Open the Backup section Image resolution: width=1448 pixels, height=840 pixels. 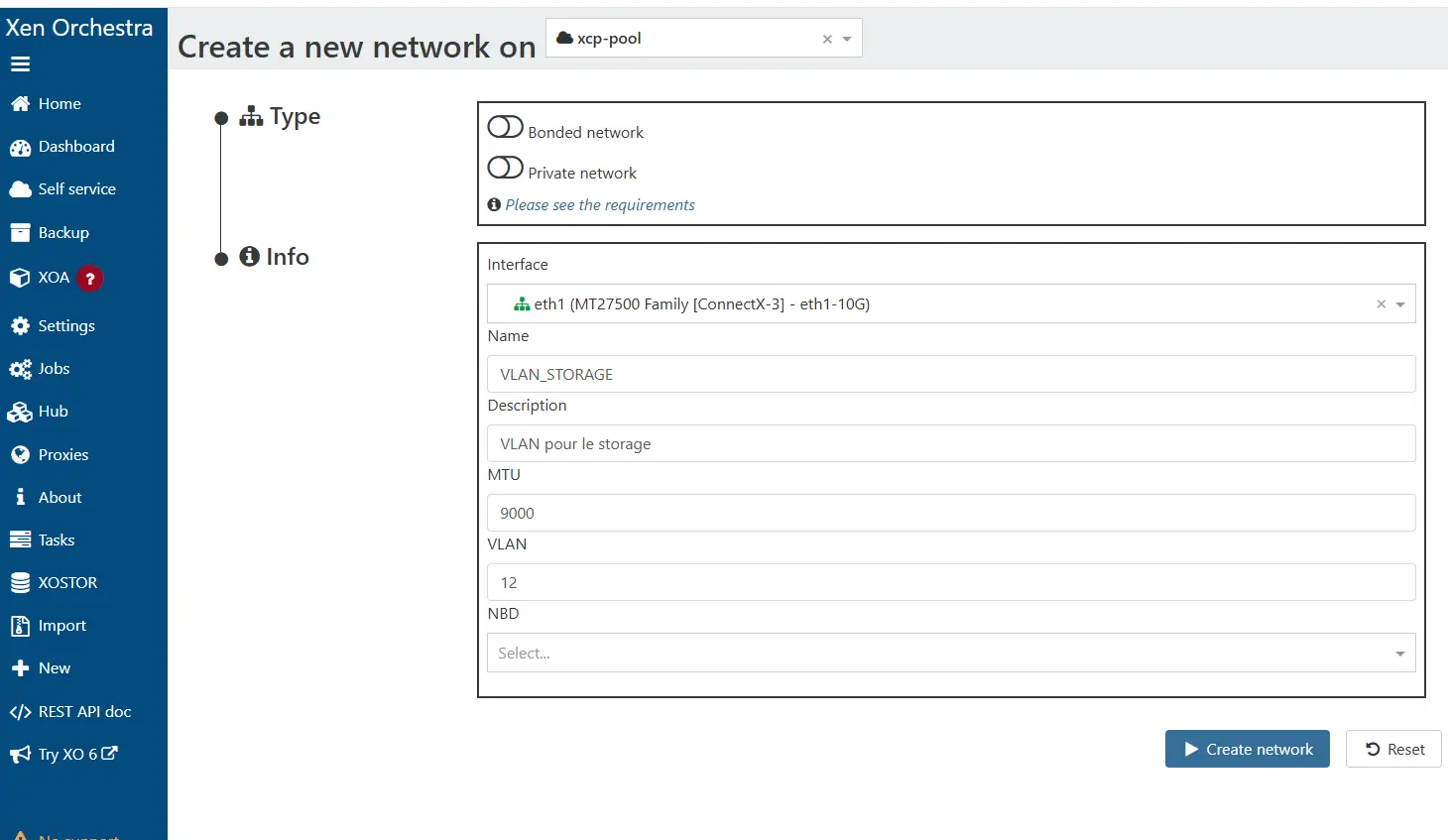[x=61, y=232]
